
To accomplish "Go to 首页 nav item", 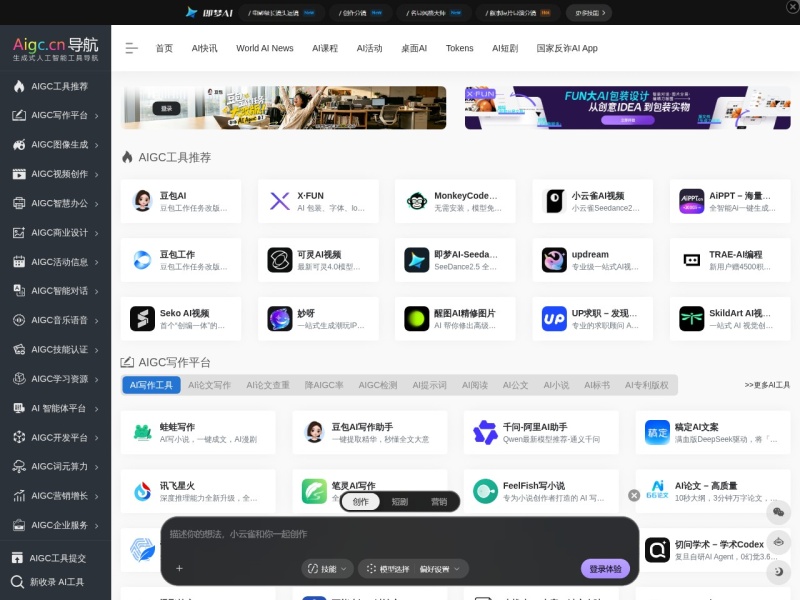I will tap(164, 48).
